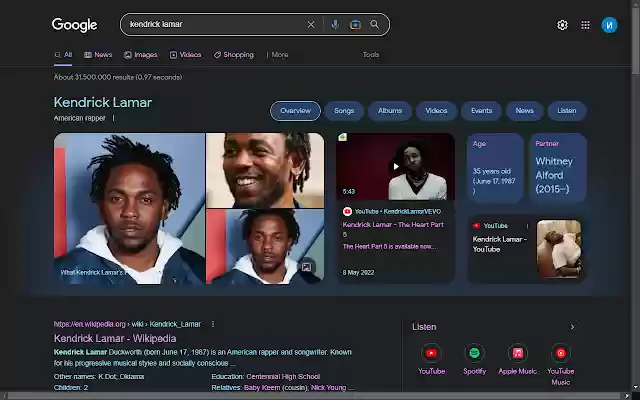Click the YouTube favicon next to KendrickLamarVEVO
Screen dimensions: 640x400
coord(347,211)
